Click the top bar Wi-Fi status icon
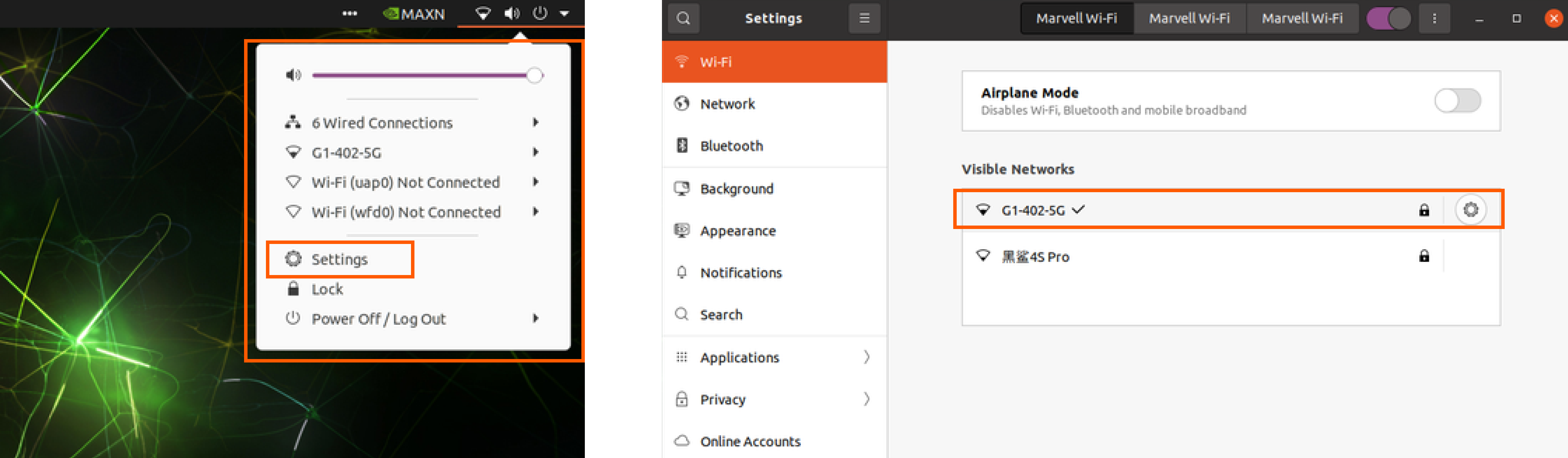This screenshot has height=458, width=1568. 483,14
